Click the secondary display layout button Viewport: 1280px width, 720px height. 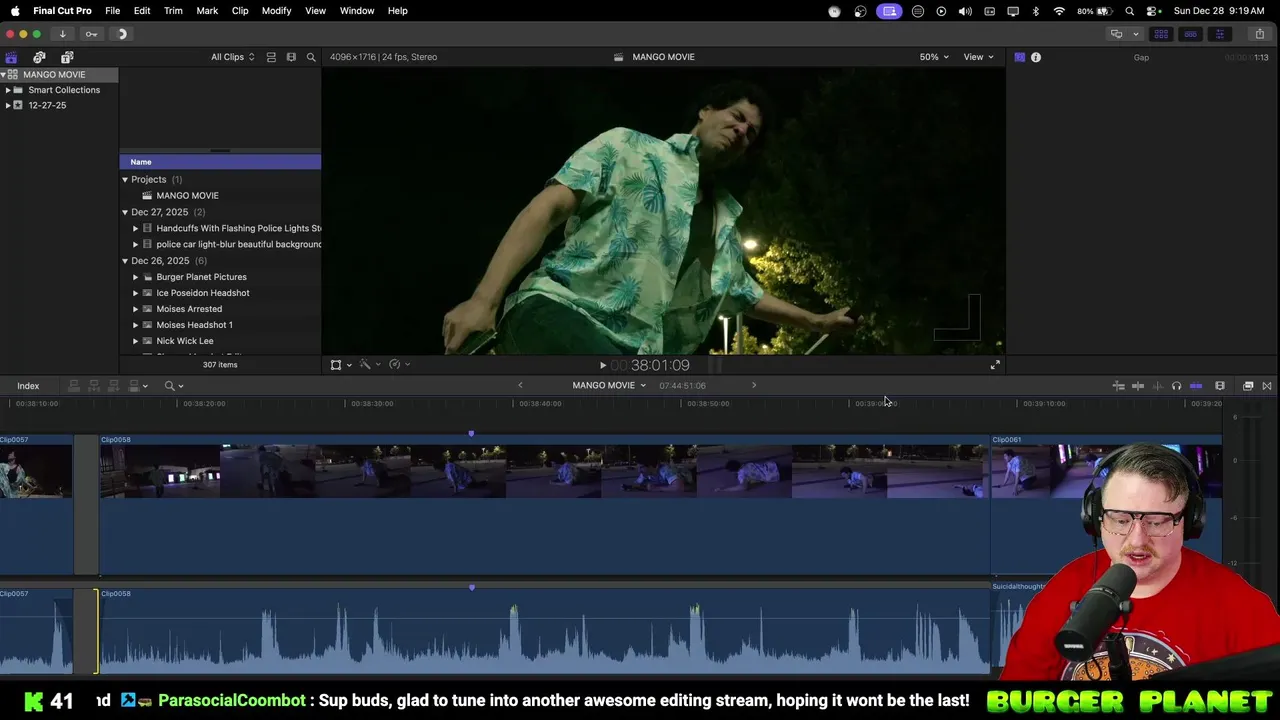click(1116, 34)
